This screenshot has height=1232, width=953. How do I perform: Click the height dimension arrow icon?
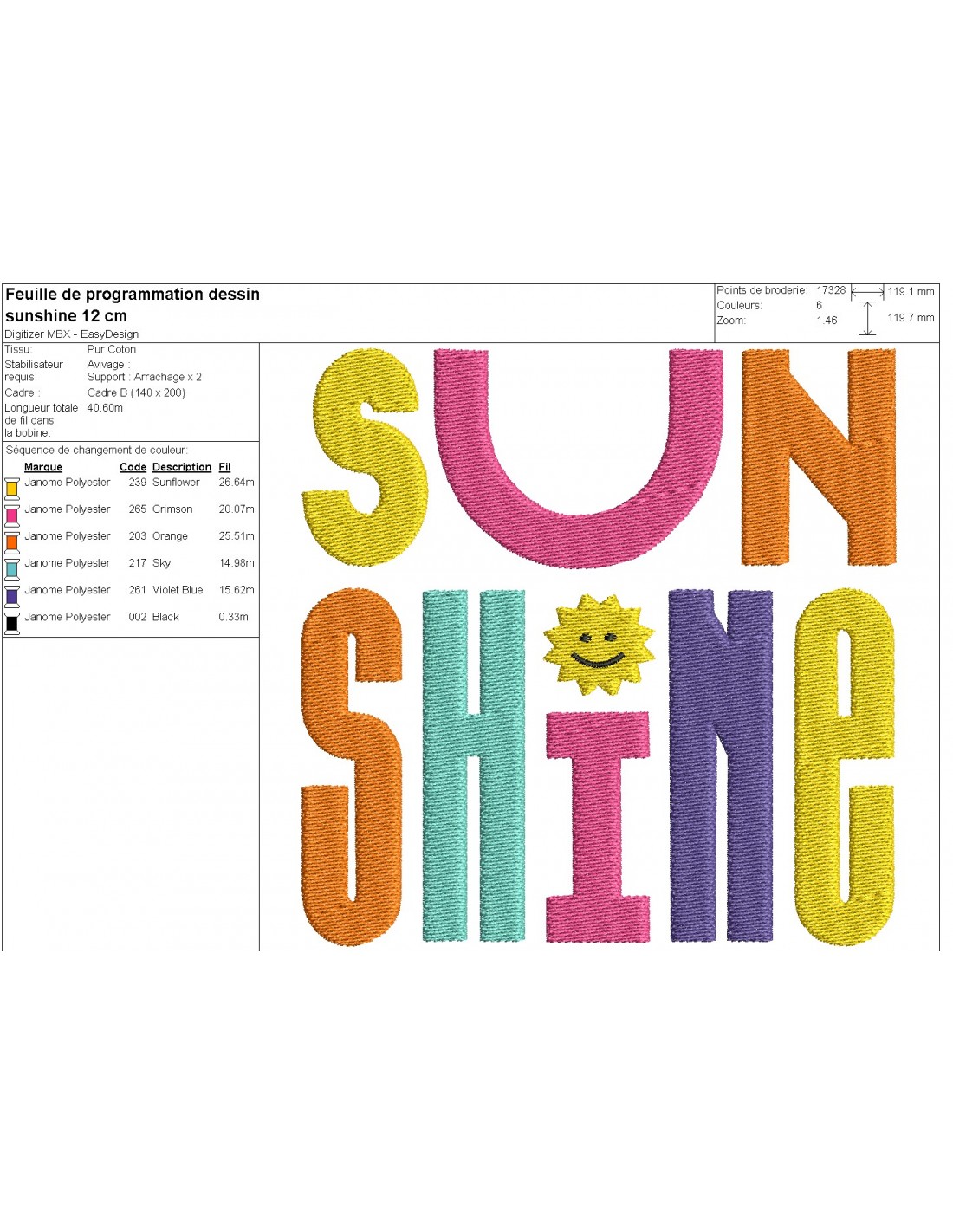click(868, 318)
